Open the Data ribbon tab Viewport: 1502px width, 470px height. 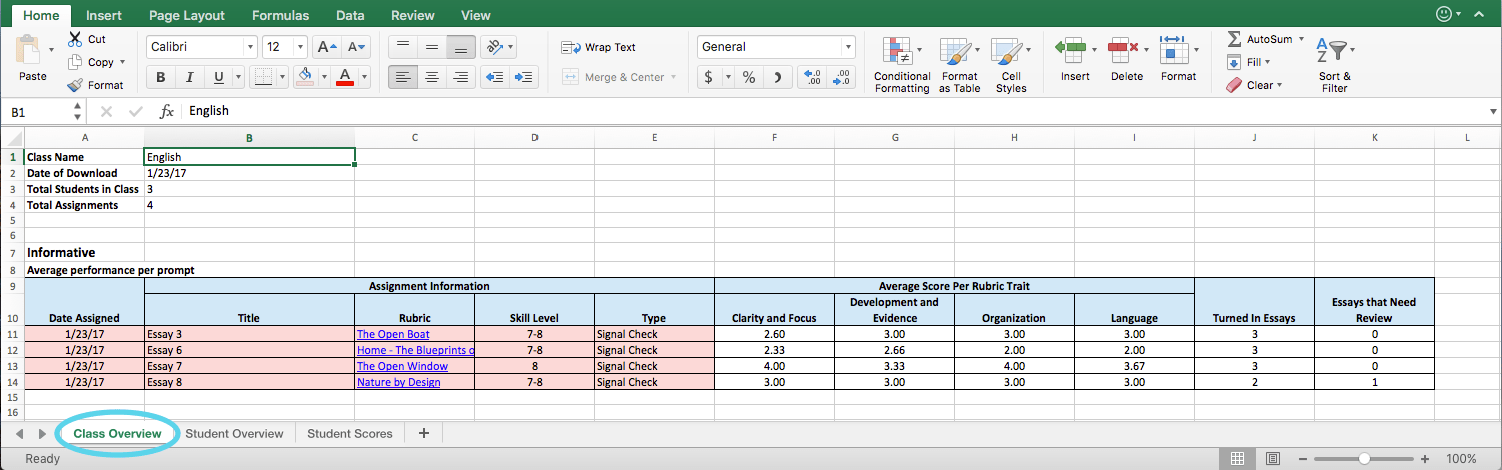pos(350,15)
